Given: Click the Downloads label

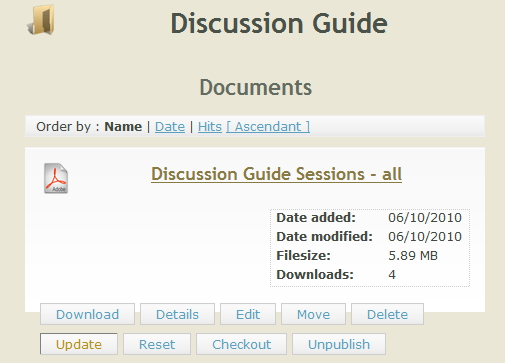Looking at the screenshot, I should tap(315, 275).
